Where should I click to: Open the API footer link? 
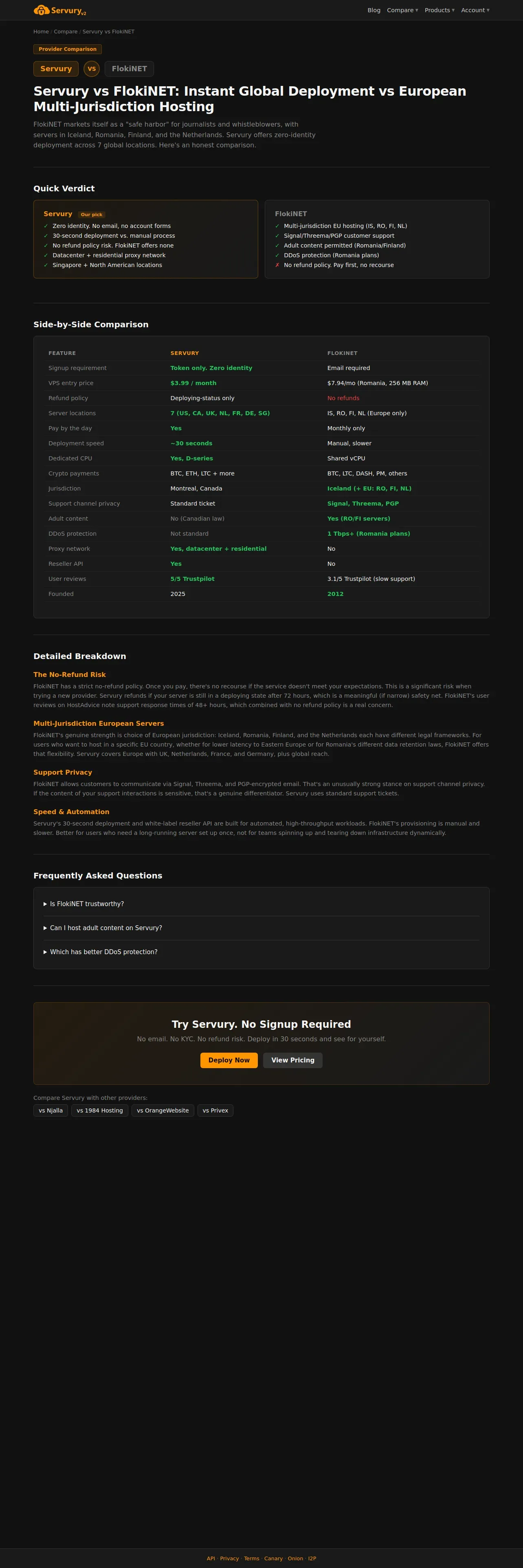pos(211,1559)
